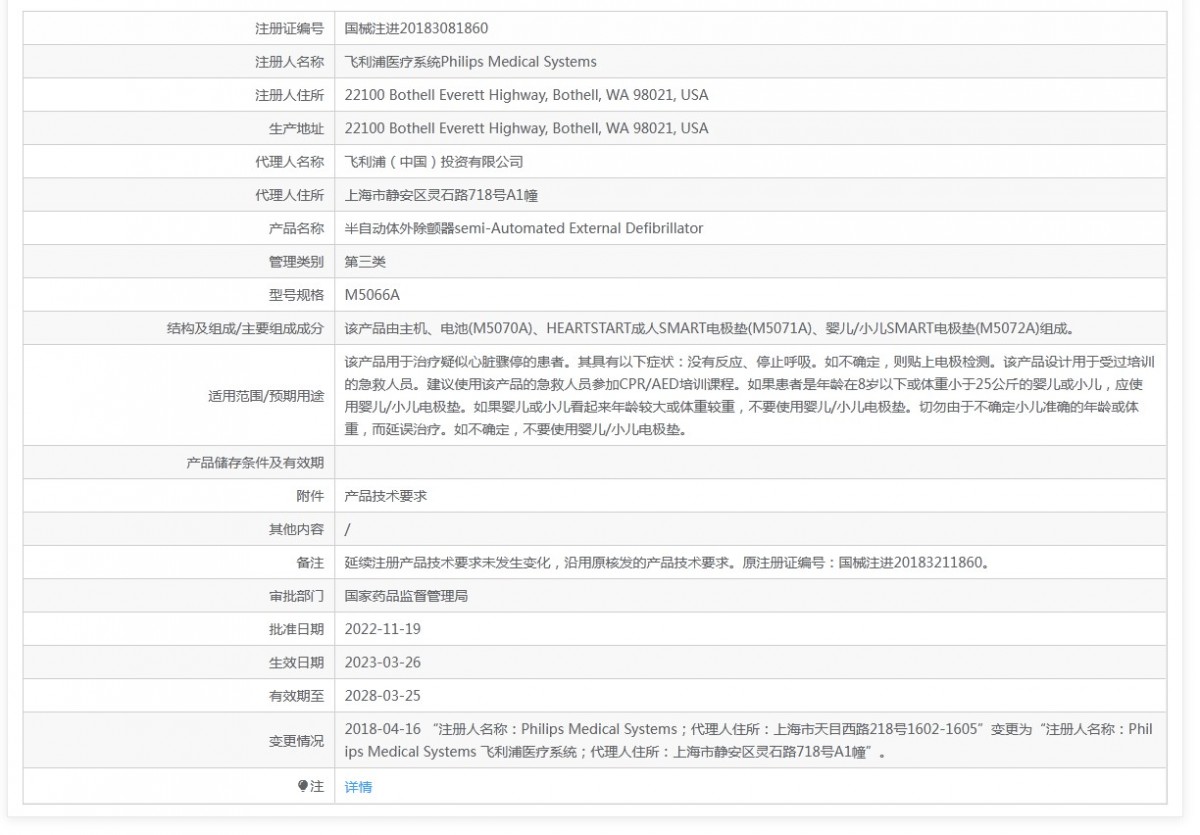The height and width of the screenshot is (835, 1200).
Task: Select the registrant name 飞利浦医疗系统Philips Medical Systems
Action: [x=470, y=62]
